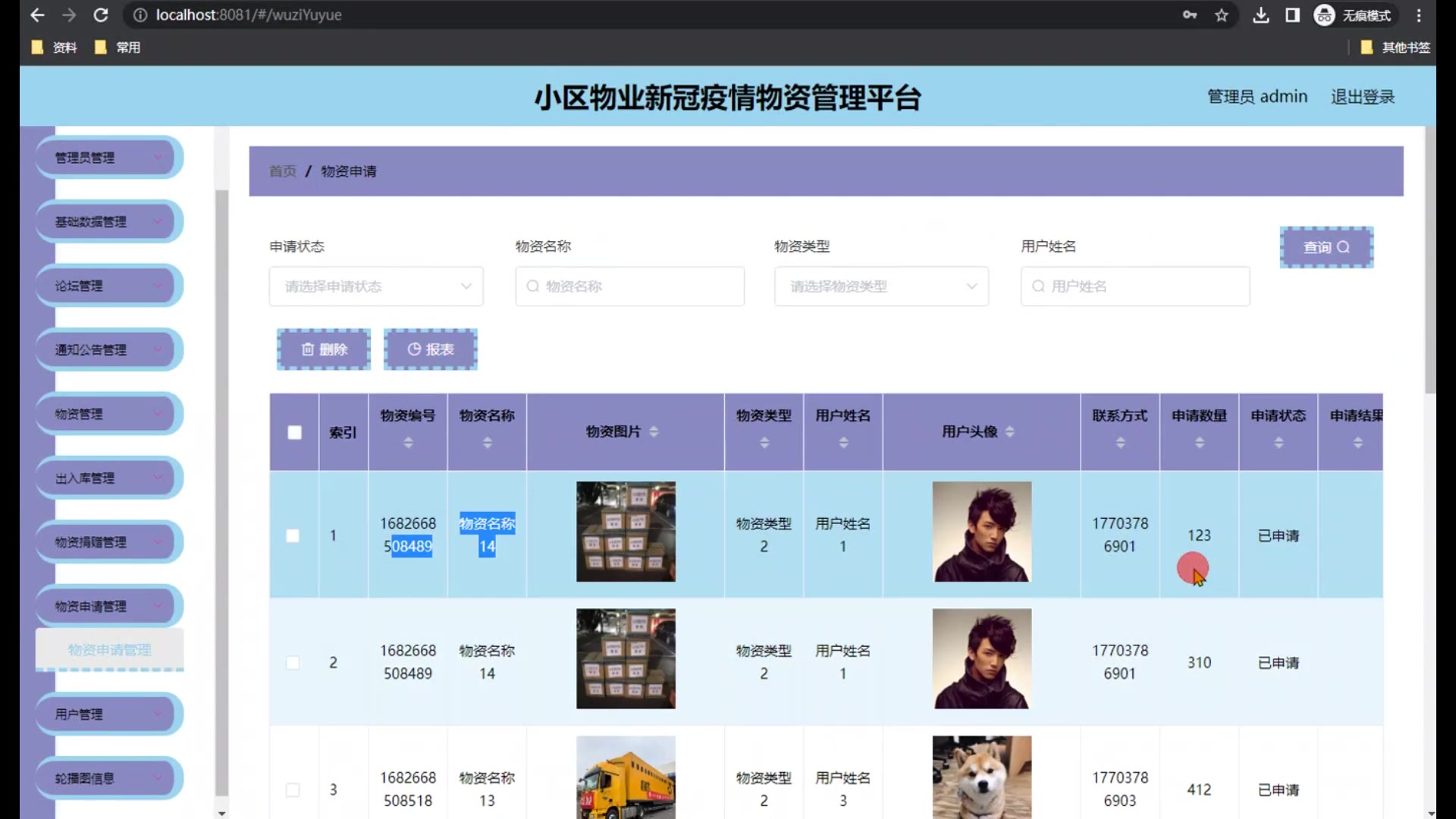Click the 删除 delete button

(324, 350)
